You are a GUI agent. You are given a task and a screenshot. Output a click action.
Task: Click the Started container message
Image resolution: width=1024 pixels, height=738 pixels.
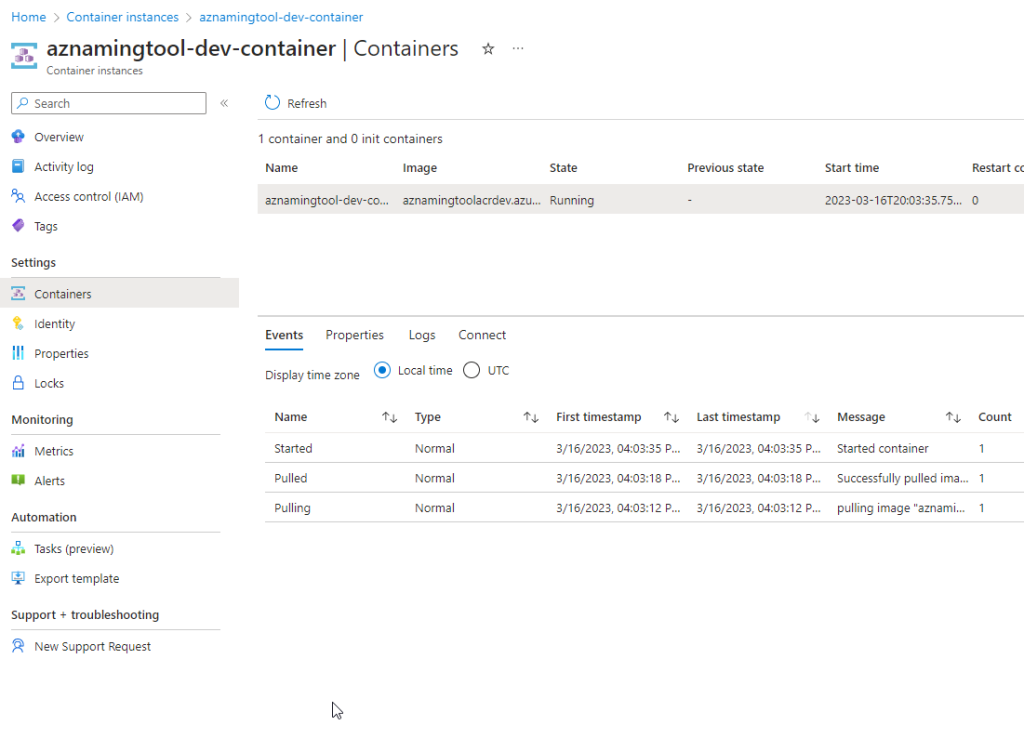coord(883,449)
